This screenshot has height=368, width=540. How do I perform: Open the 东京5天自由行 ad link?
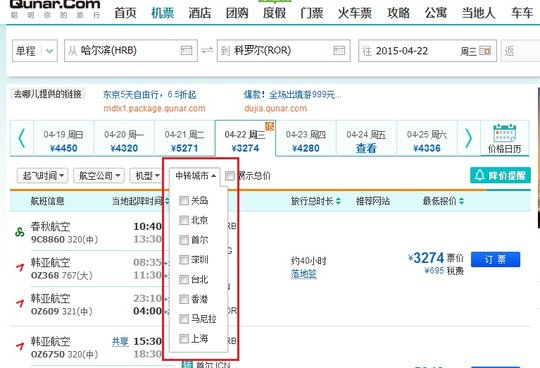click(x=149, y=95)
